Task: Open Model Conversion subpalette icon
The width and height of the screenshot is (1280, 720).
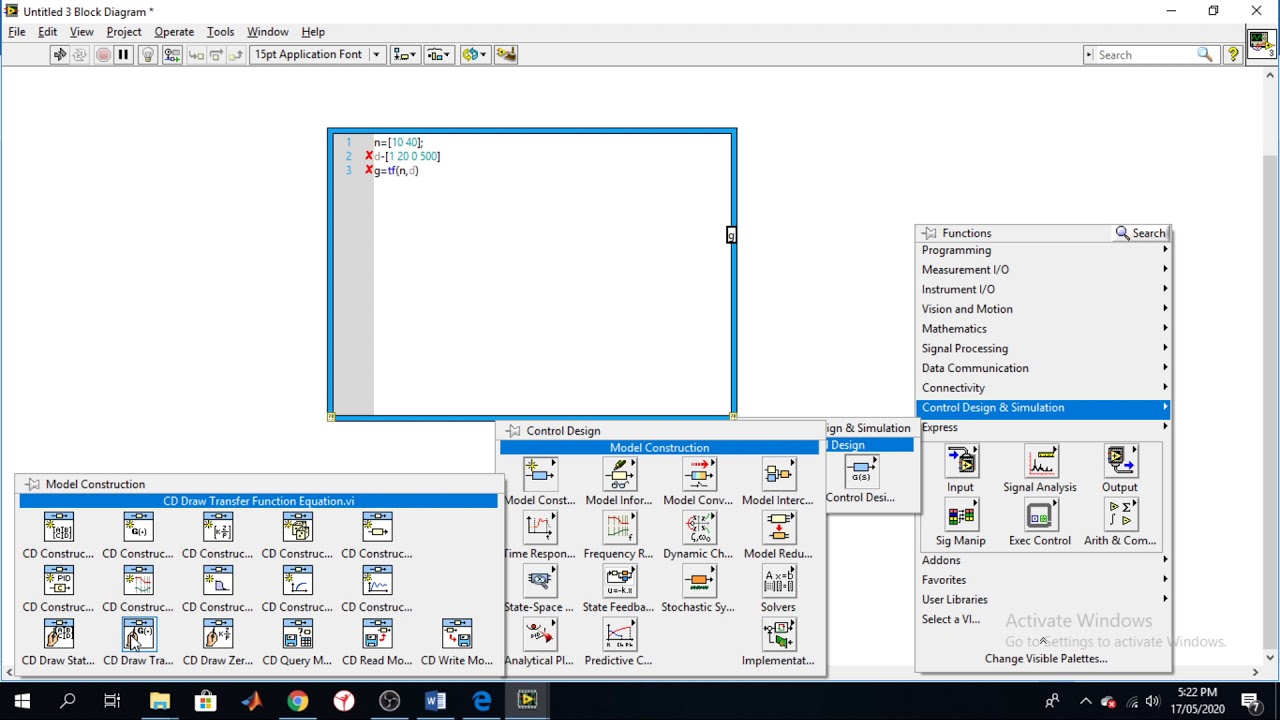Action: pyautogui.click(x=698, y=474)
